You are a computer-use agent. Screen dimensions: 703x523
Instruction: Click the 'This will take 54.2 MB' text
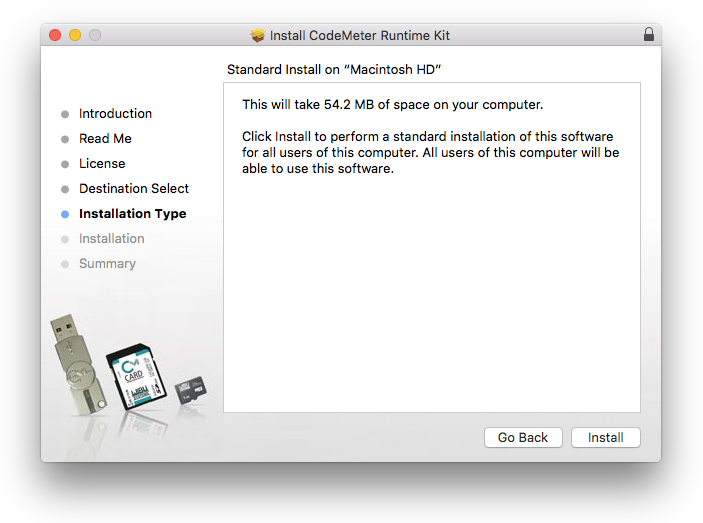coord(392,105)
